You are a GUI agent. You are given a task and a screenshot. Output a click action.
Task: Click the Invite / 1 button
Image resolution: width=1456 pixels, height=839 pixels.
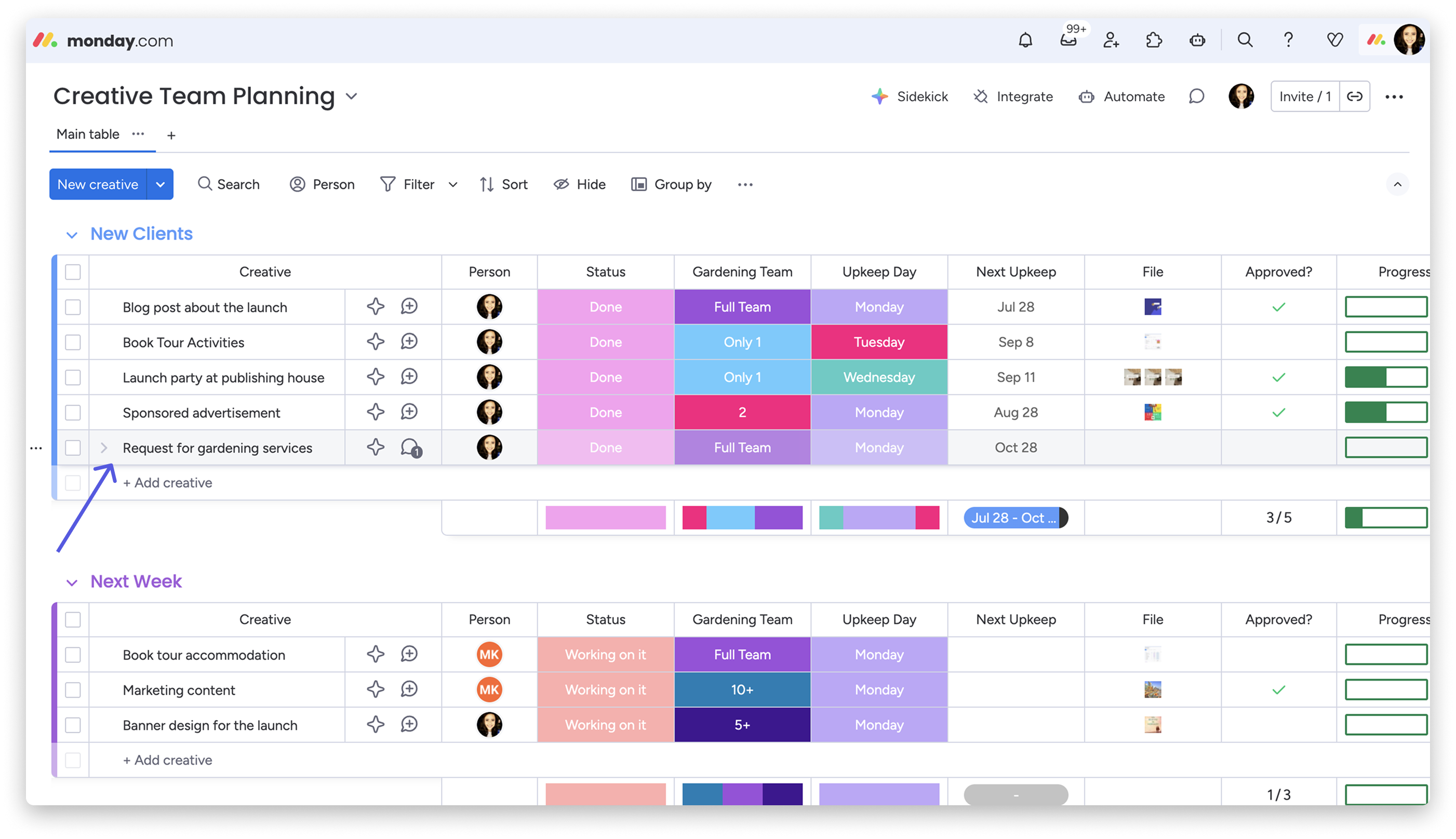point(1305,96)
